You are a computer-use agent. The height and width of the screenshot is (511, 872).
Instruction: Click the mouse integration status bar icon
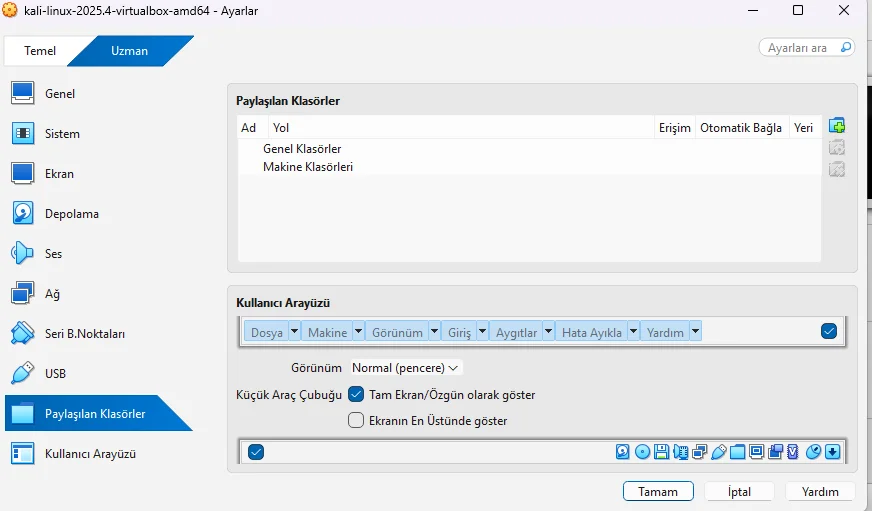click(x=813, y=452)
